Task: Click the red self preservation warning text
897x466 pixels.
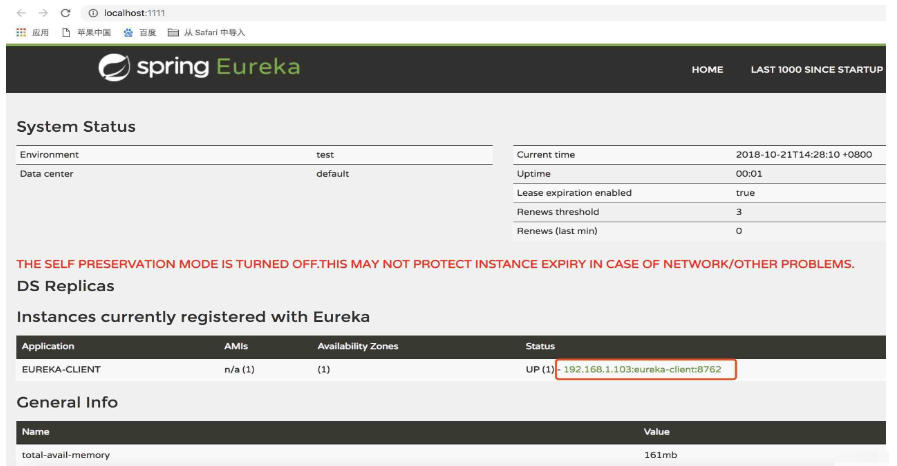Action: (435, 264)
